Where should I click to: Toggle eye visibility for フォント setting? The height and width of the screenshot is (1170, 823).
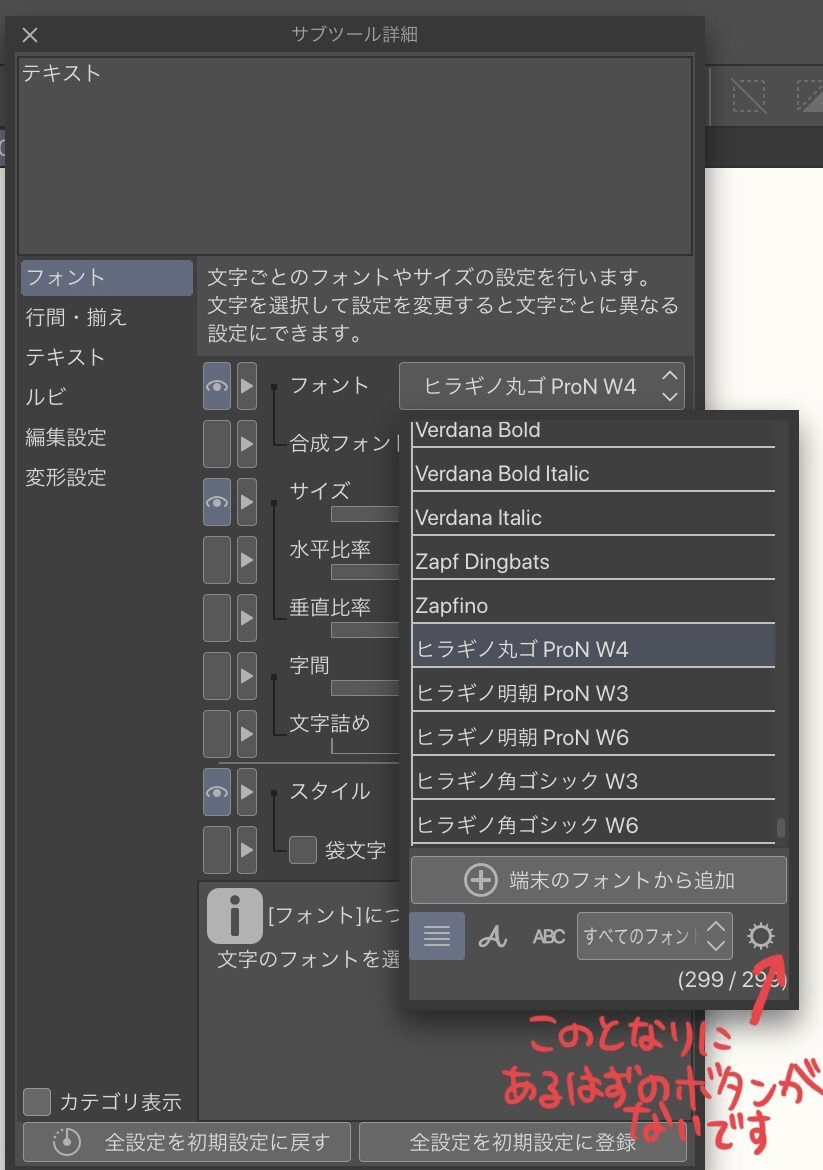click(217, 386)
